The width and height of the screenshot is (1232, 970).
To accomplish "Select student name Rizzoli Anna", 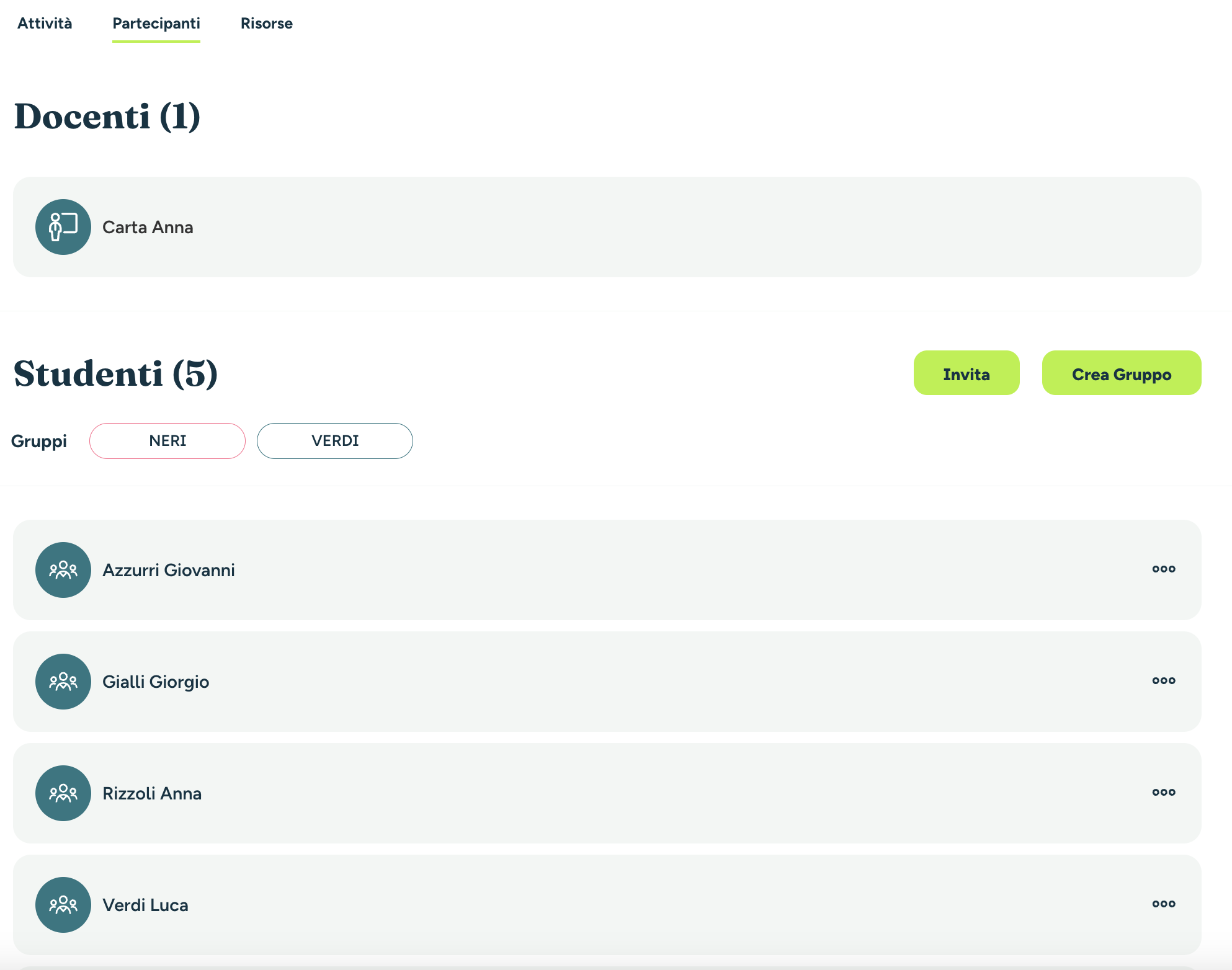I will pyautogui.click(x=152, y=793).
